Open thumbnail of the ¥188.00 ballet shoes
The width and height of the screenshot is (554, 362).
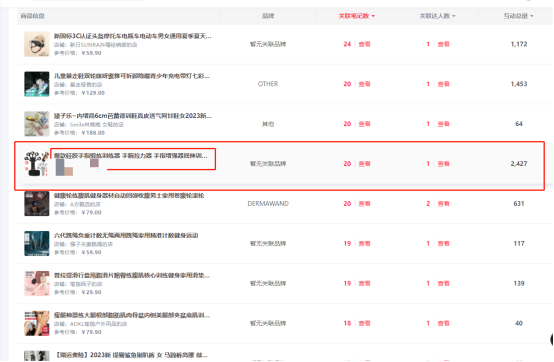37,124
